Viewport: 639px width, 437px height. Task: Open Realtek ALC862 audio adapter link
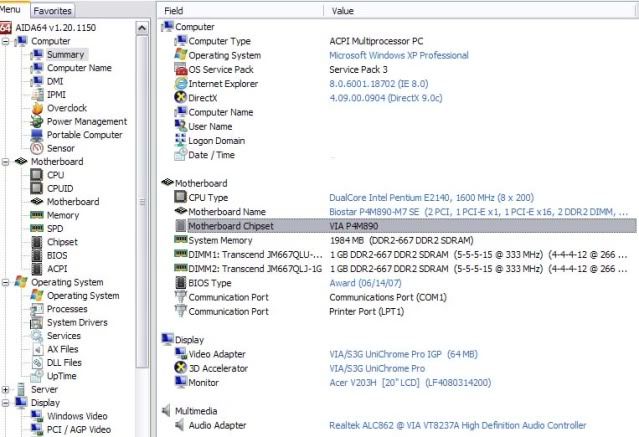coord(457,426)
